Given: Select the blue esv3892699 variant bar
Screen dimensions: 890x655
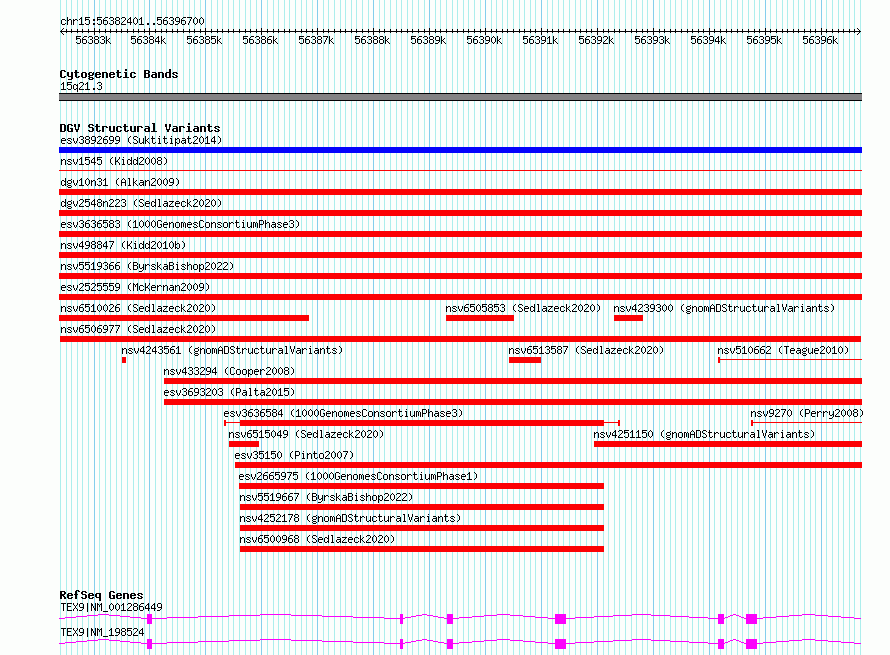Looking at the screenshot, I should (460, 150).
